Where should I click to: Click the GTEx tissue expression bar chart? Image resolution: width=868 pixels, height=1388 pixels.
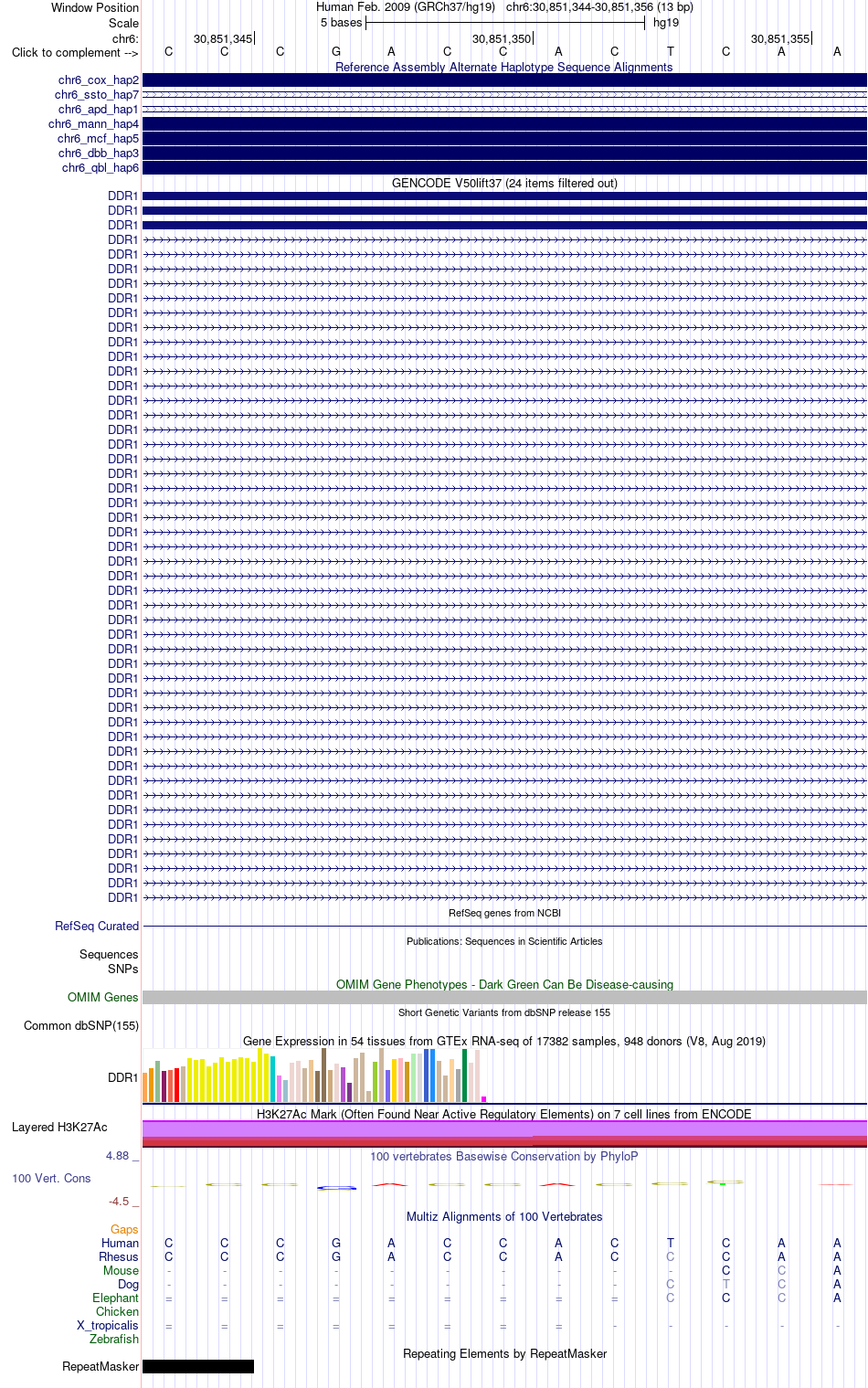pos(315,1075)
